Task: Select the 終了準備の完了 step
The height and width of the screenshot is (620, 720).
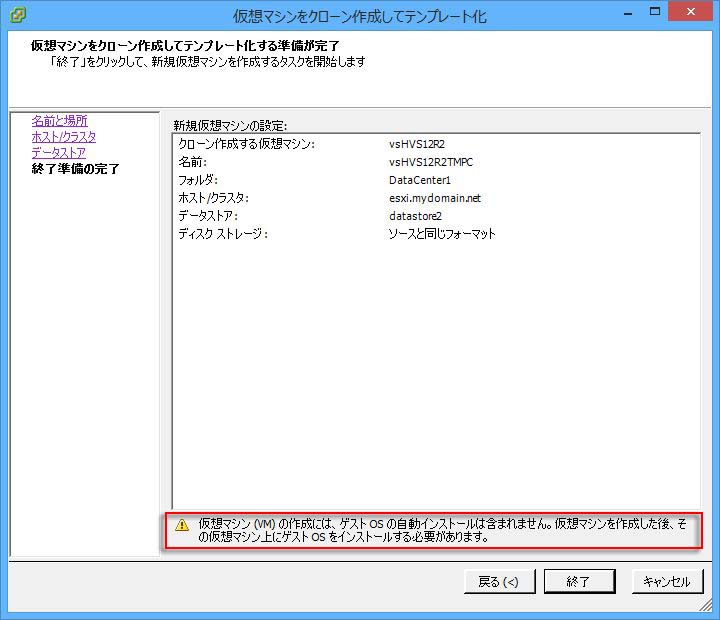Action: point(75,169)
